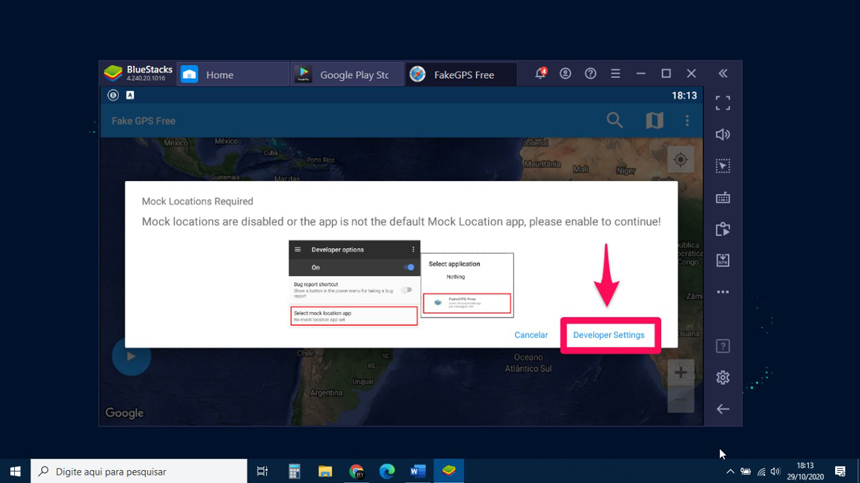Open keyboard controls in the sidebar
The height and width of the screenshot is (483, 860).
pos(723,198)
